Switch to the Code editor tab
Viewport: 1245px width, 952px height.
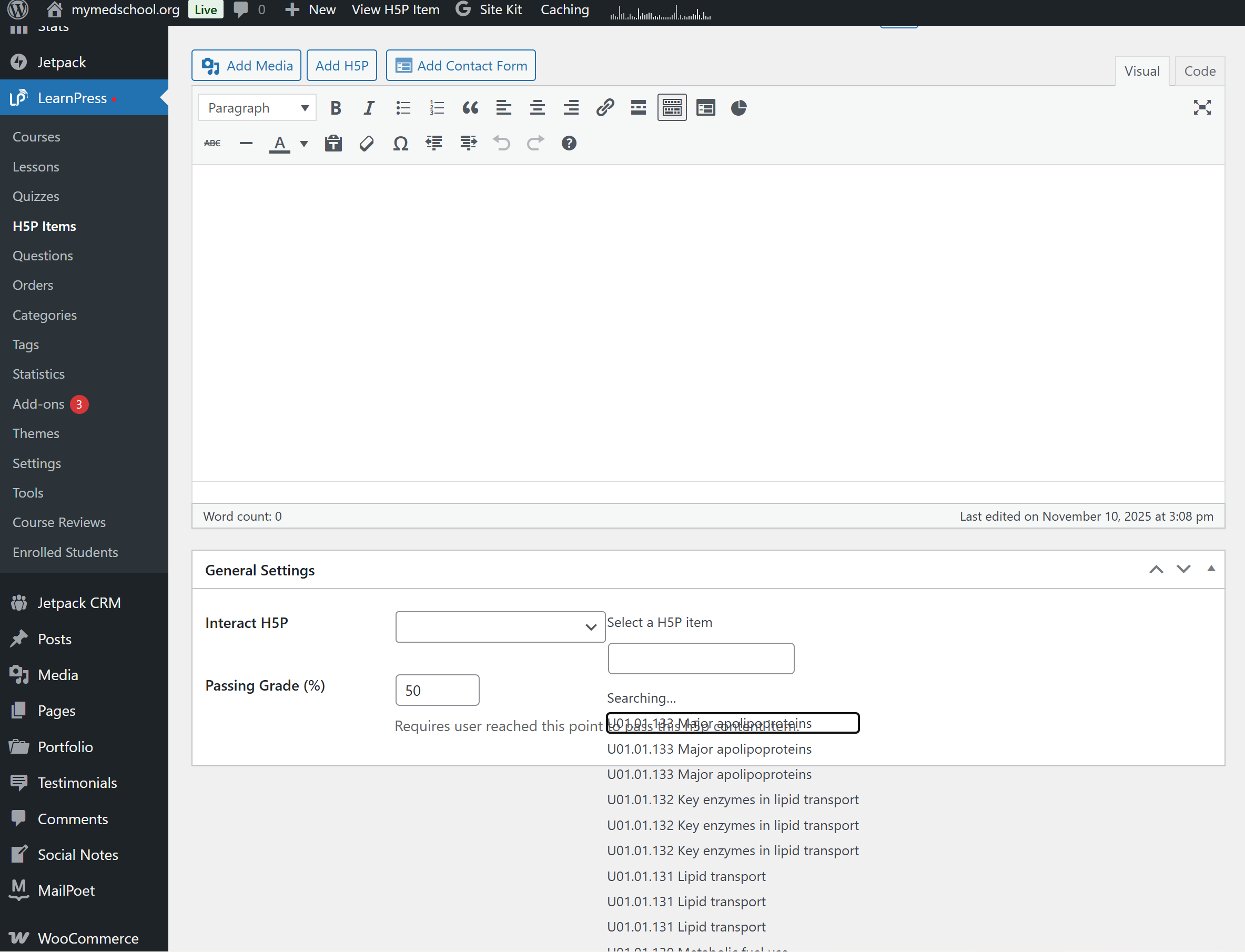[1199, 72]
